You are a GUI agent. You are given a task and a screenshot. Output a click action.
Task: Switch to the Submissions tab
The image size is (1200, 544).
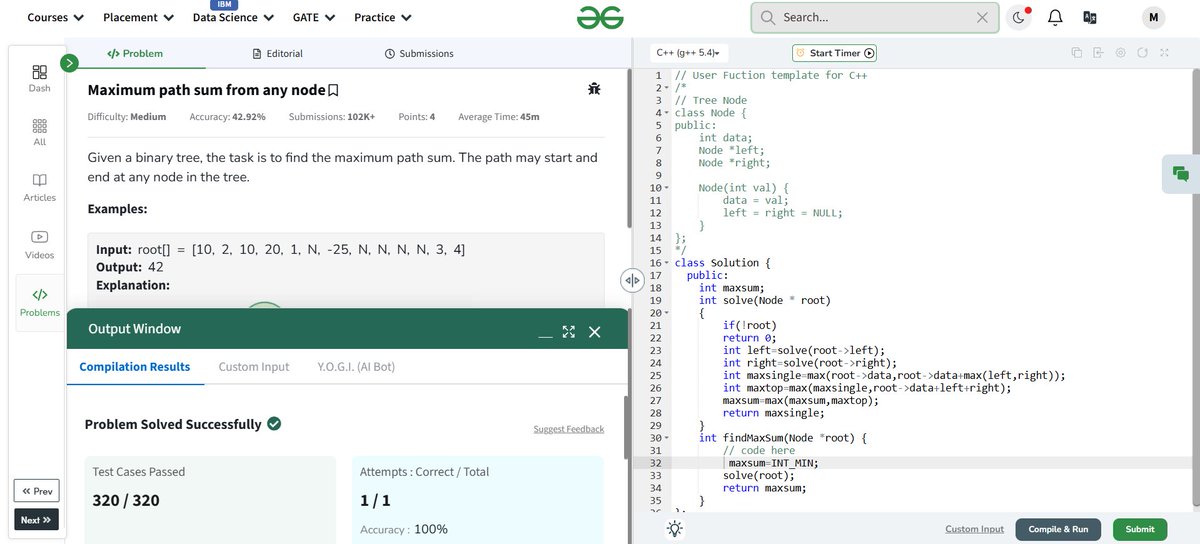[x=419, y=53]
